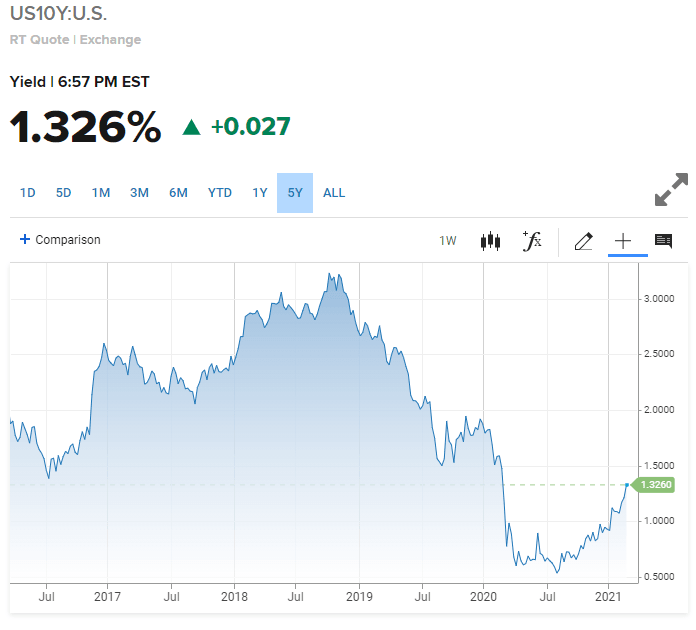Choose the 1Y time range
The height and width of the screenshot is (630, 696).
point(260,193)
